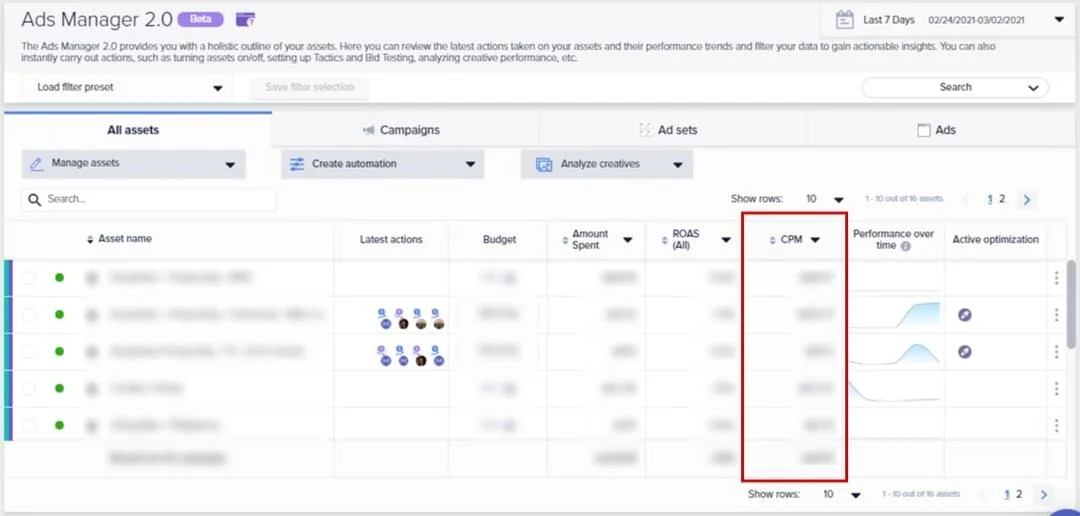This screenshot has height=516, width=1080.
Task: Click the '1 - 10 out of 16 assets' text above table
Action: tap(904, 199)
